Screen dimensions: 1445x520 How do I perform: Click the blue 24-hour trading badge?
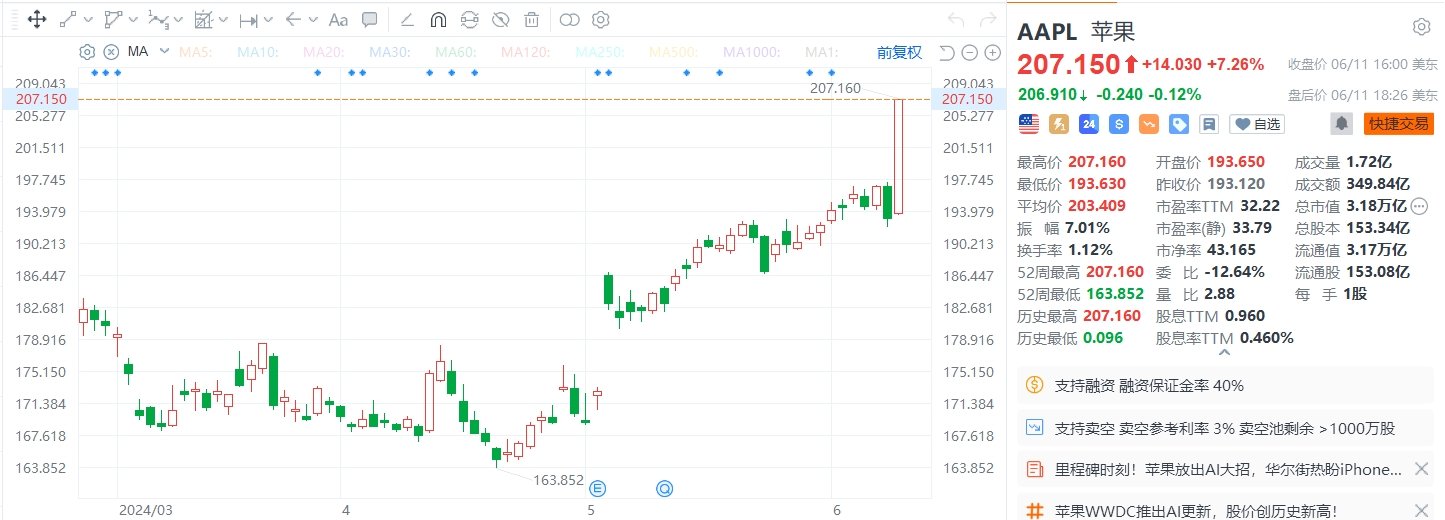(x=1089, y=124)
